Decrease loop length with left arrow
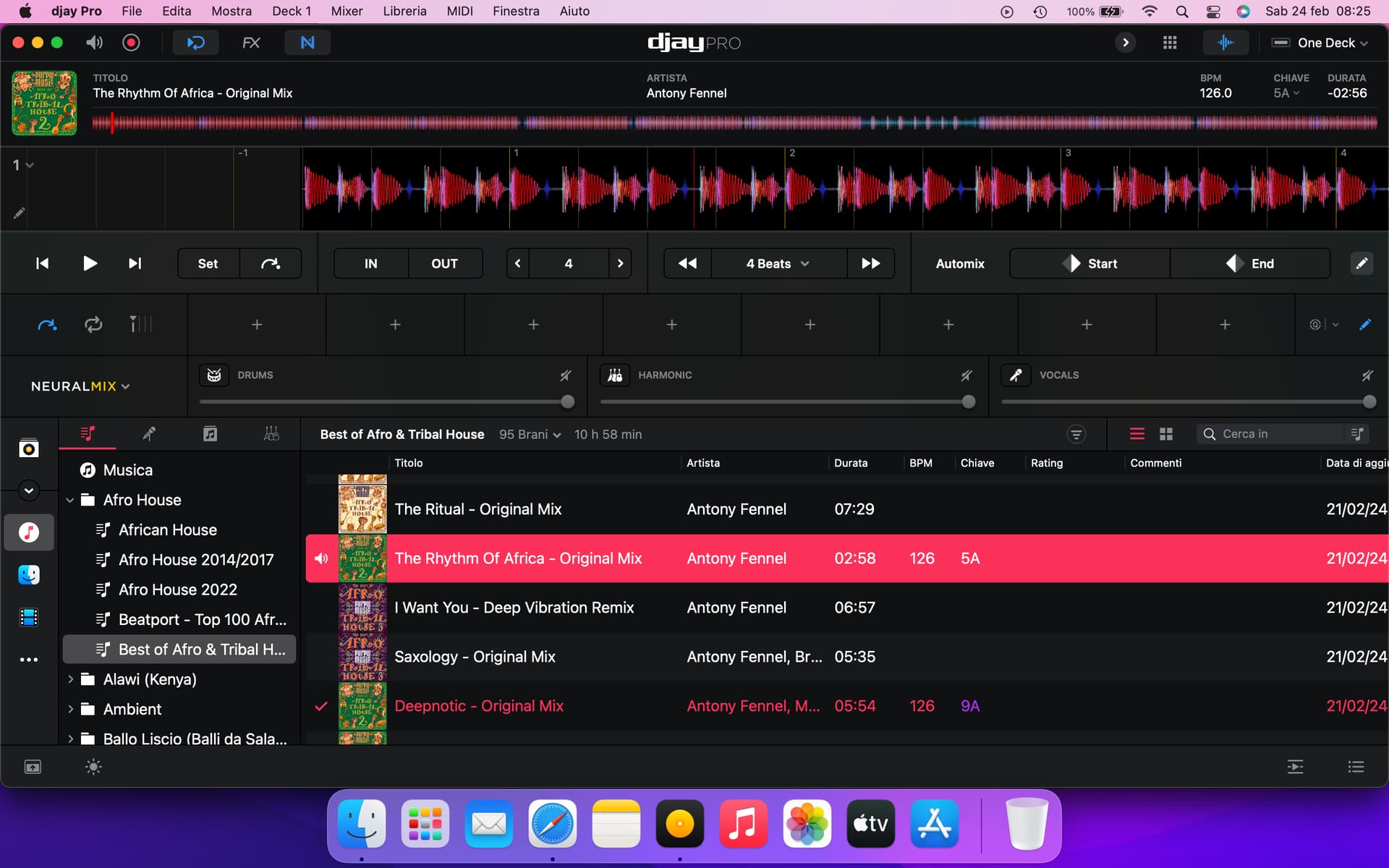 [518, 263]
